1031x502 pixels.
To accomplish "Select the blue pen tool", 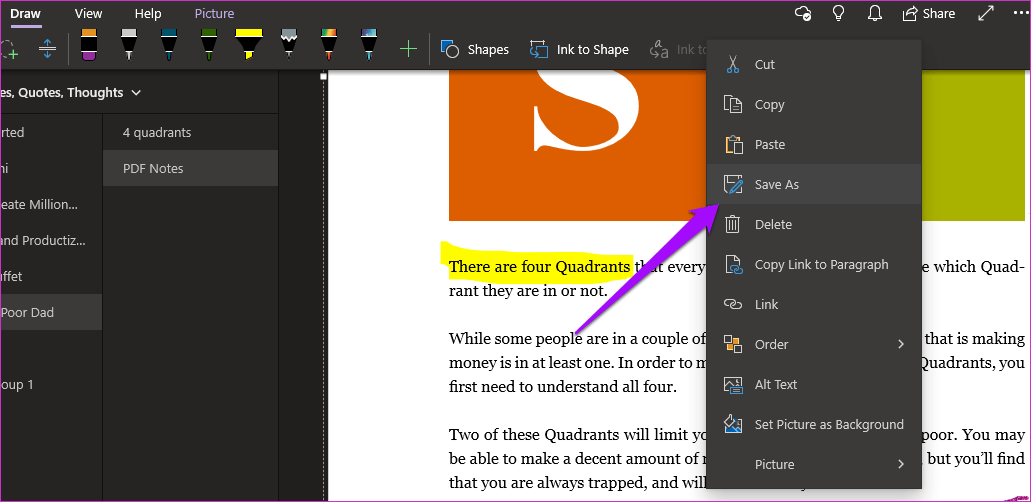I will point(169,45).
